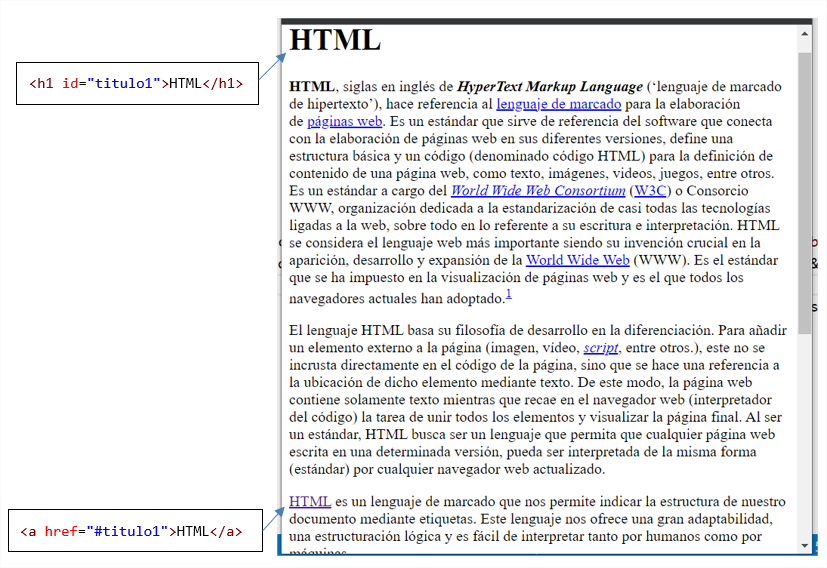The image size is (827, 568).
Task: Open the "lenguaje de marcado" link
Action: click(x=558, y=104)
